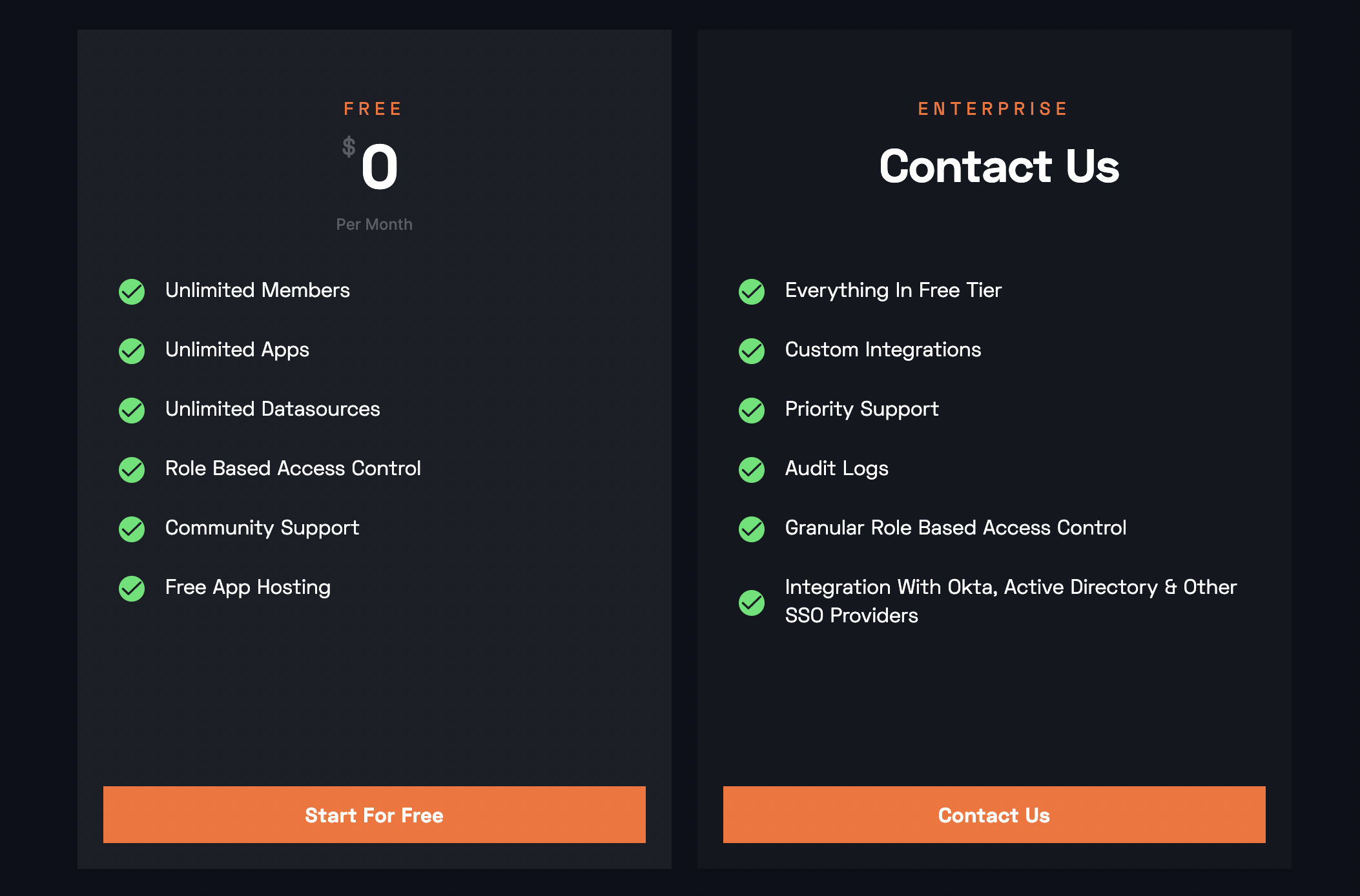Image resolution: width=1360 pixels, height=896 pixels.
Task: Click the checkmark beside SSO Providers integration
Action: point(750,602)
